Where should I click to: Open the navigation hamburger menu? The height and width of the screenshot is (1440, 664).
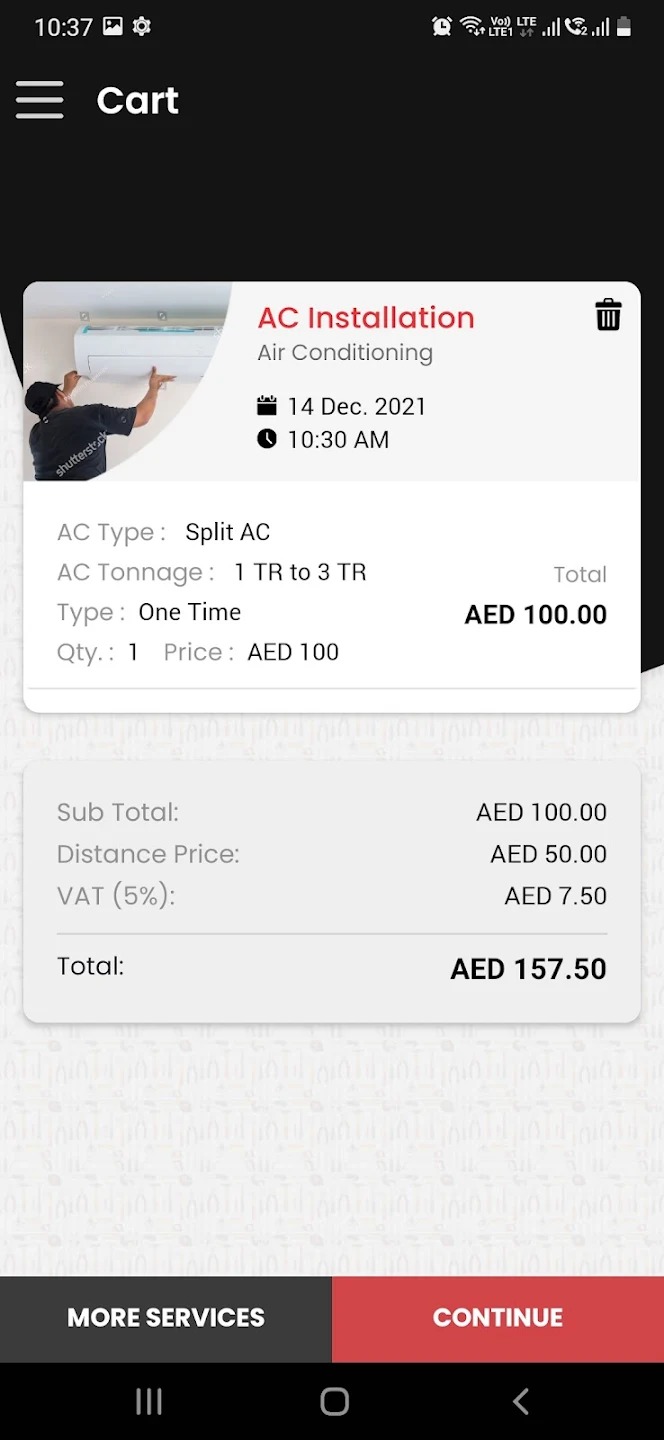click(x=40, y=100)
